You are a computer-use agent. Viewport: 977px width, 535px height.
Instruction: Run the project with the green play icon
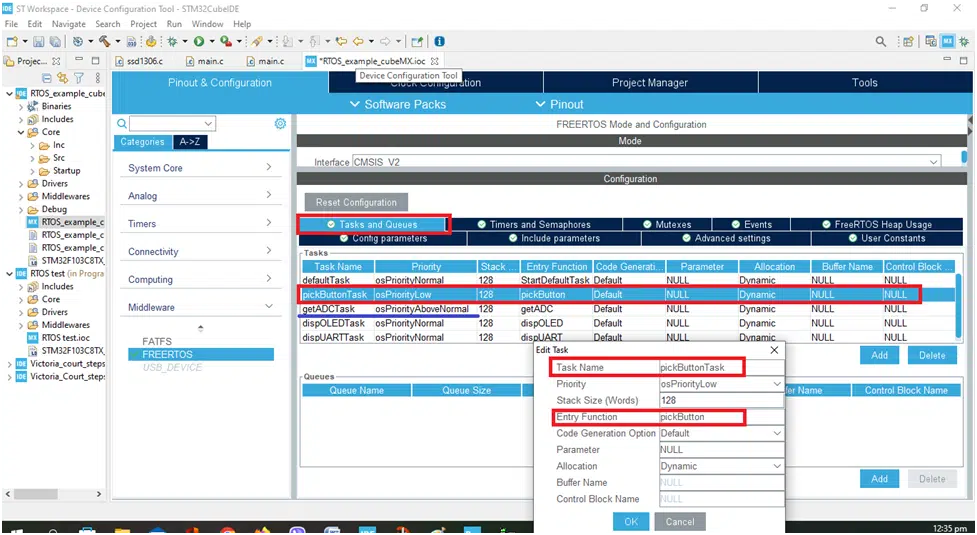coord(199,41)
